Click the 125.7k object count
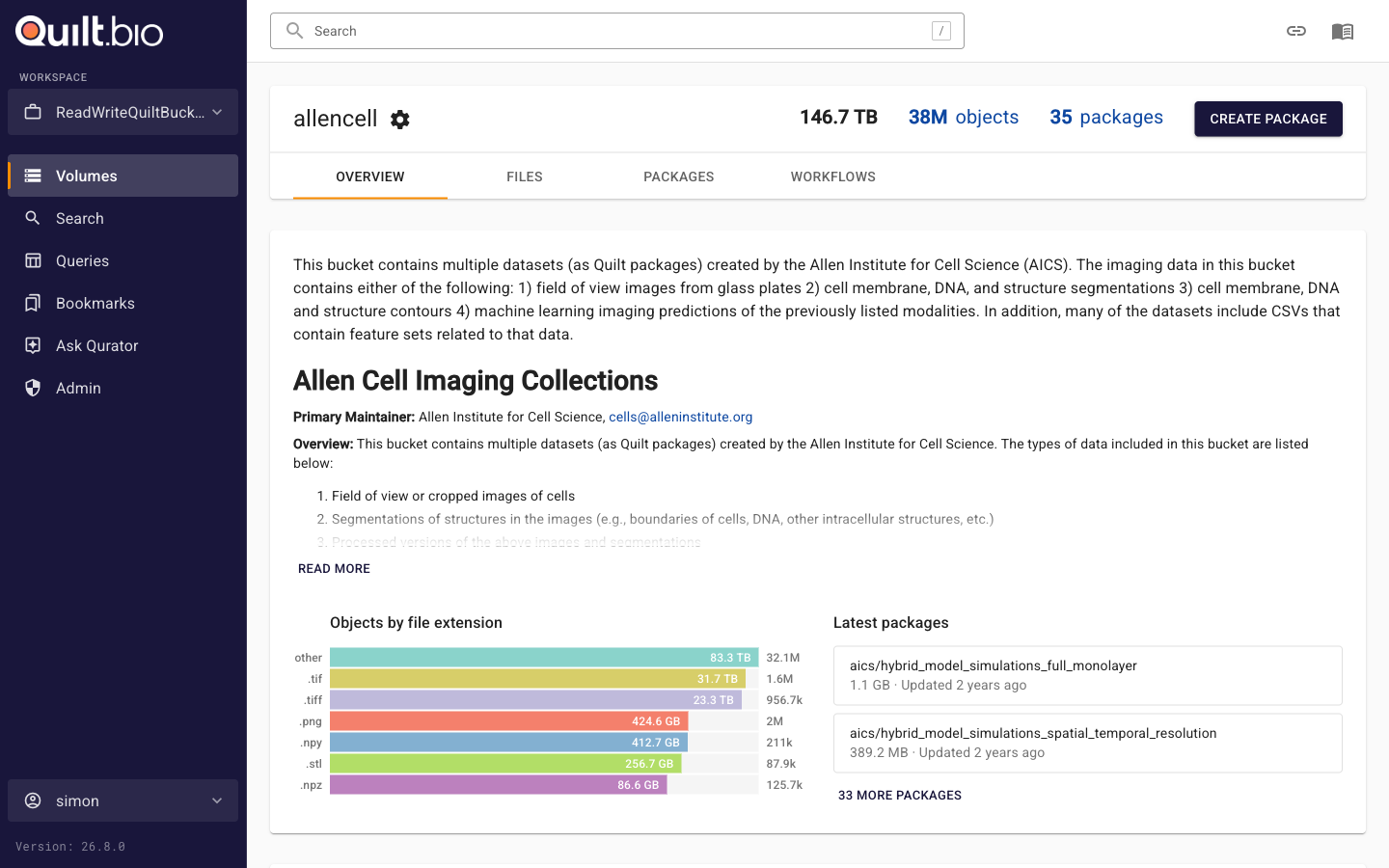Image resolution: width=1389 pixels, height=868 pixels. click(784, 785)
